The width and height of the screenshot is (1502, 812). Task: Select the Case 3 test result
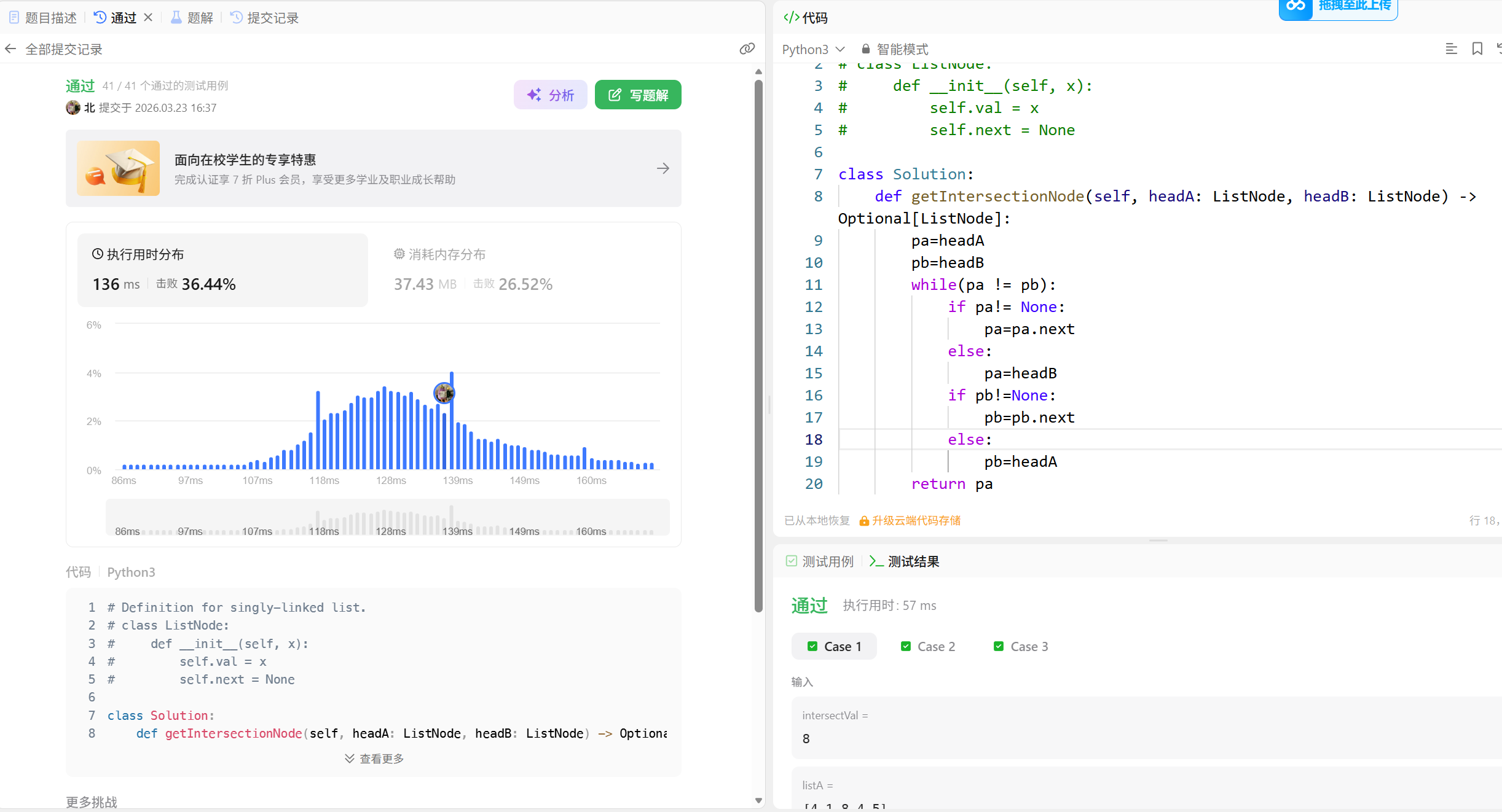coord(1021,646)
